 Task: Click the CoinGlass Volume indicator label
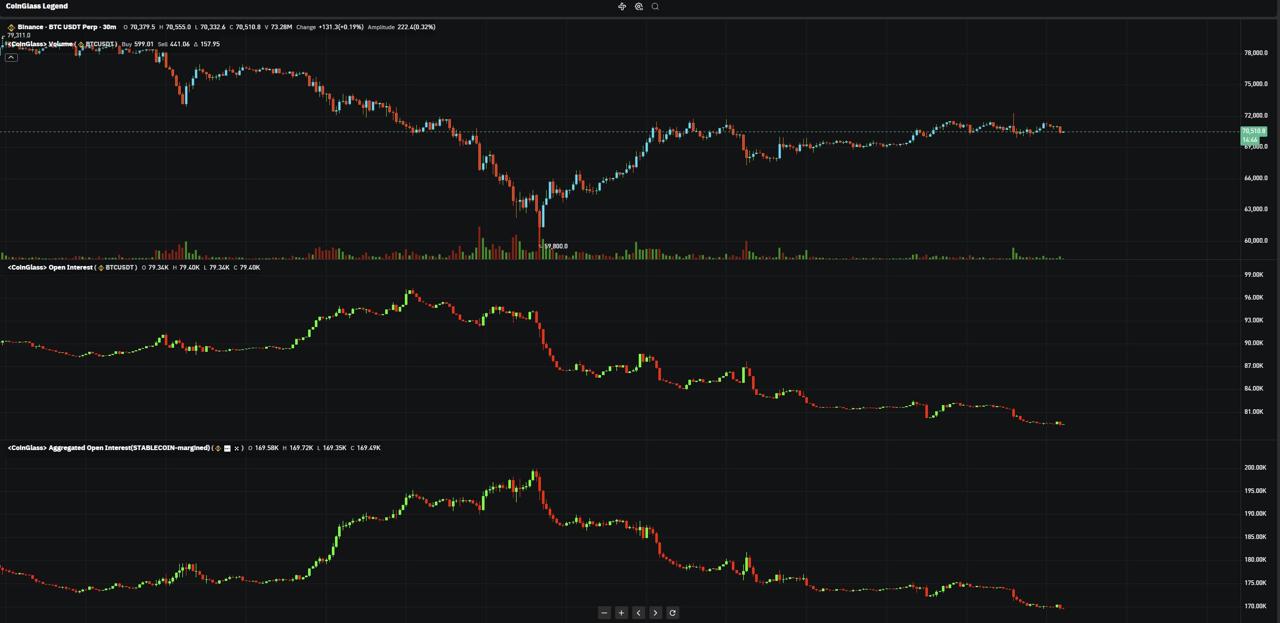pos(42,44)
